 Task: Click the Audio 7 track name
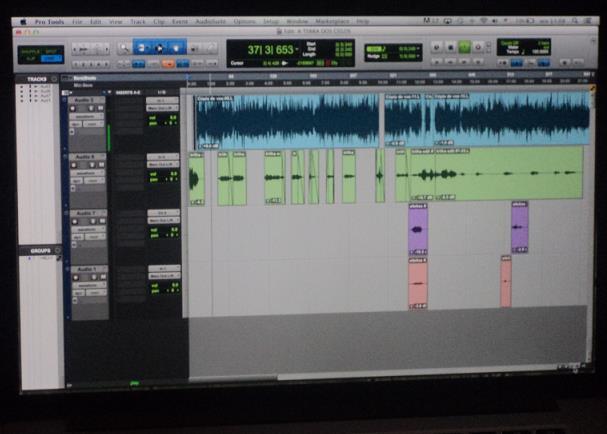click(x=88, y=213)
